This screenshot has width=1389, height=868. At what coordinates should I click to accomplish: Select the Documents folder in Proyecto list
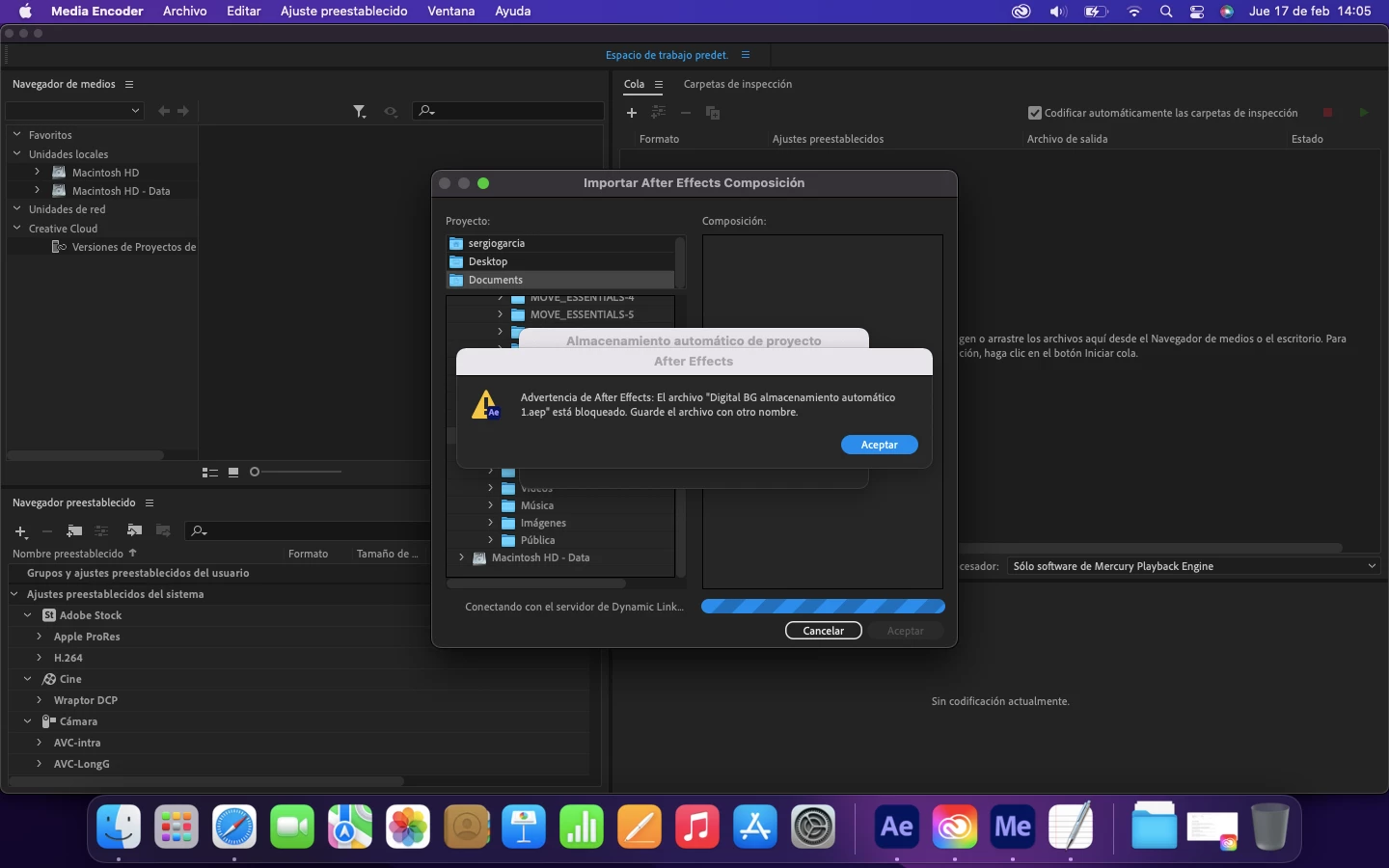point(560,280)
